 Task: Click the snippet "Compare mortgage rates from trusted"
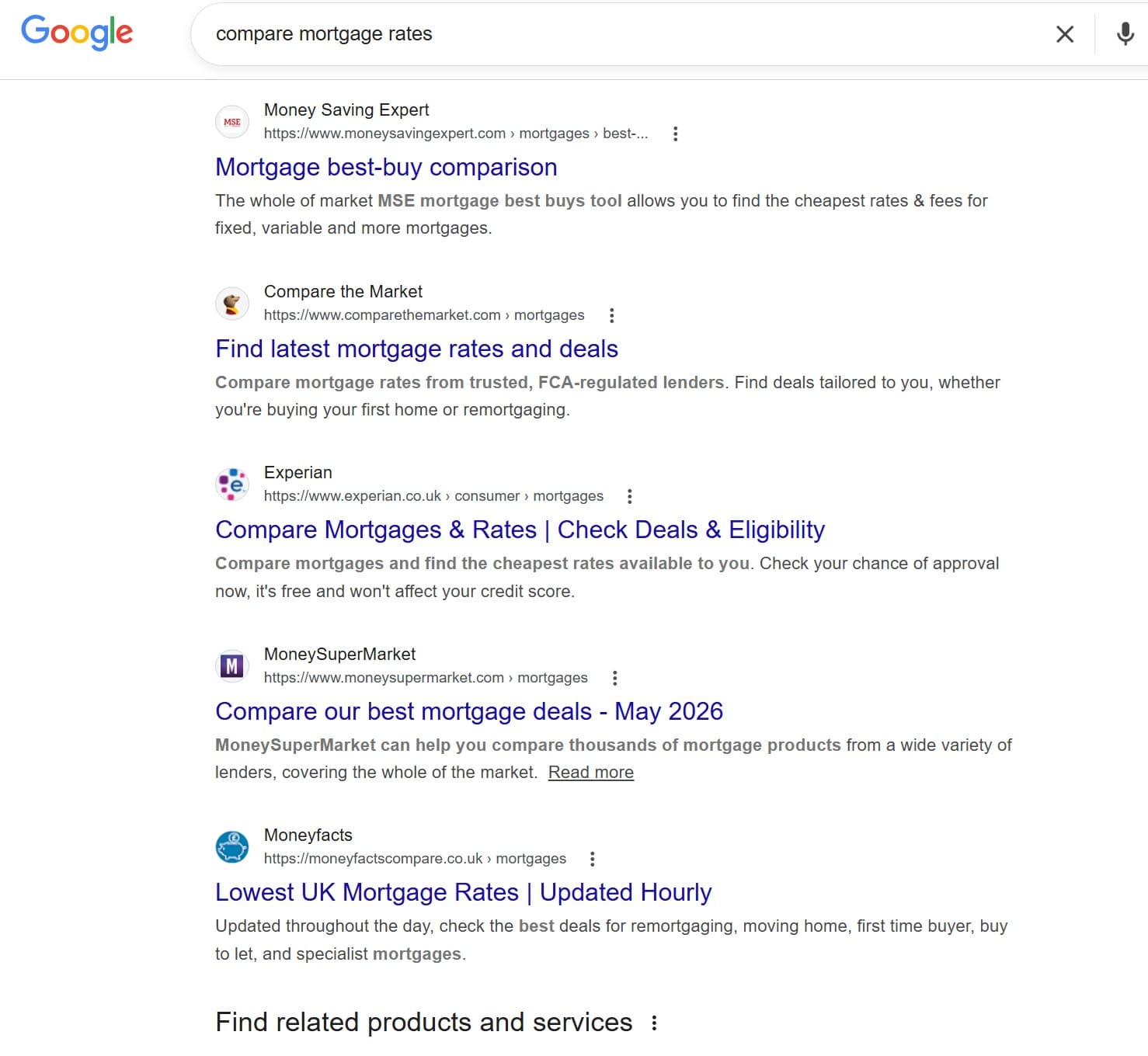coord(607,396)
